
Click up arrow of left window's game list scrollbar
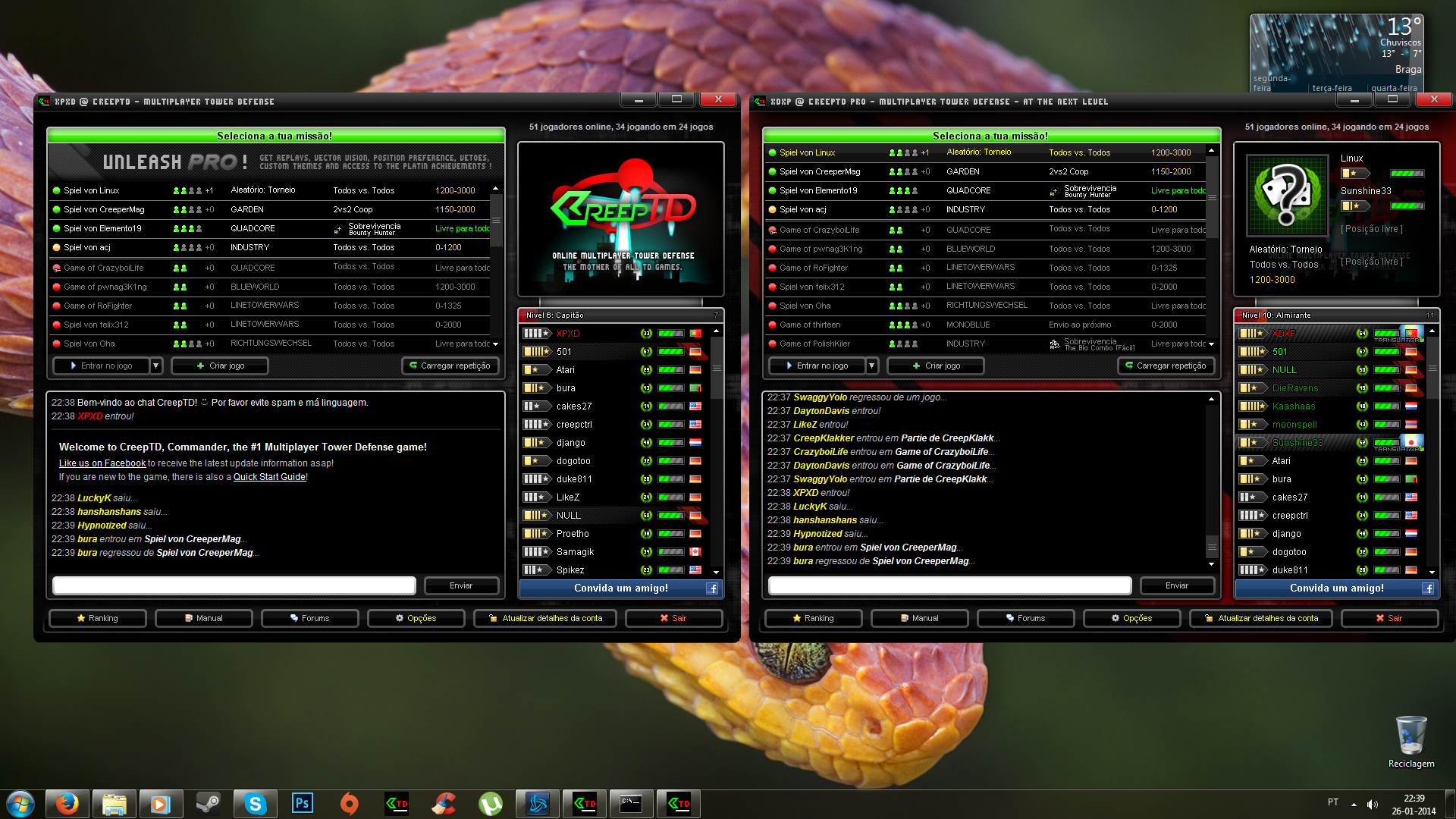496,189
